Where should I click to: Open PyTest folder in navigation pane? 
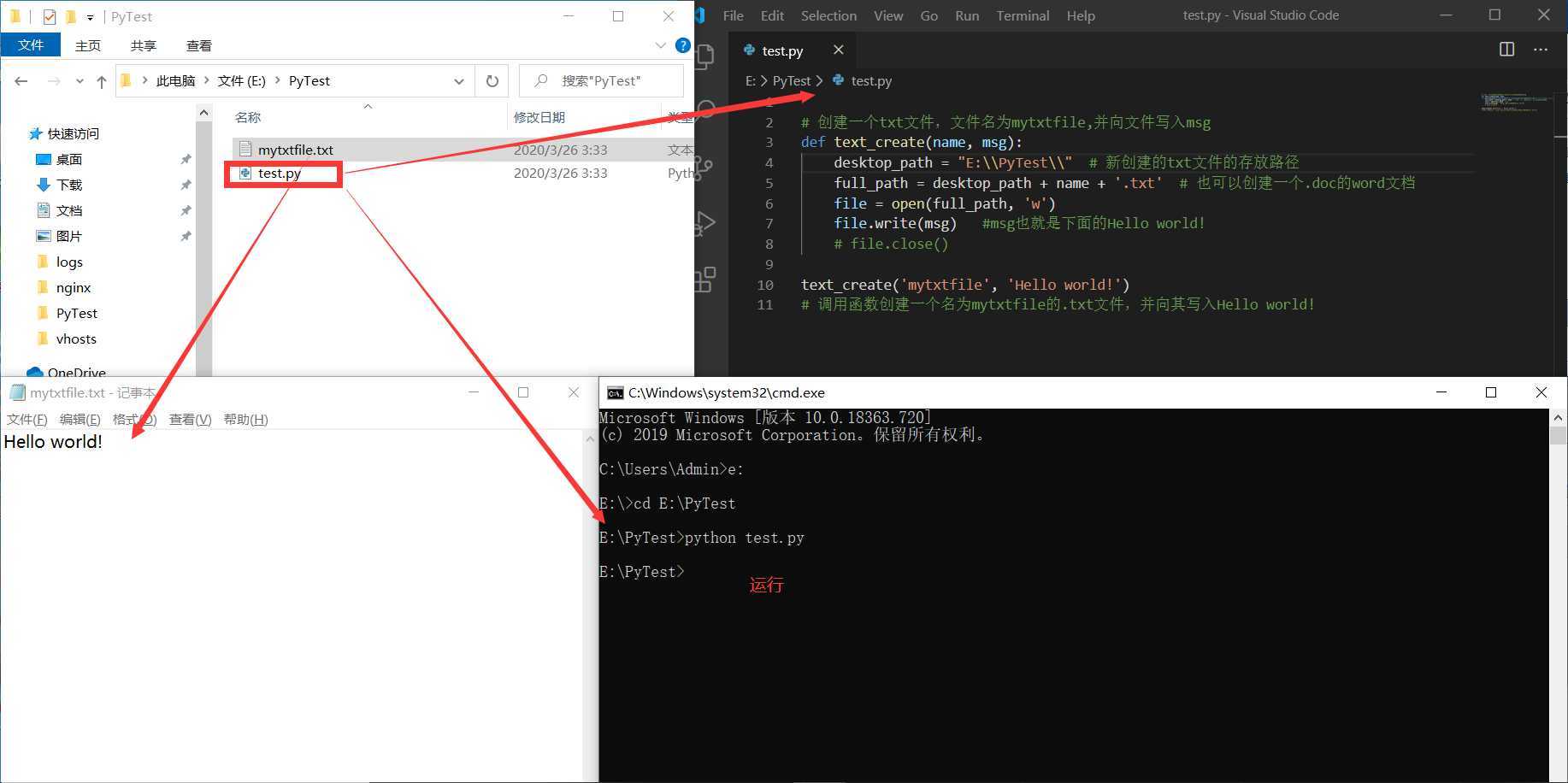[x=77, y=313]
